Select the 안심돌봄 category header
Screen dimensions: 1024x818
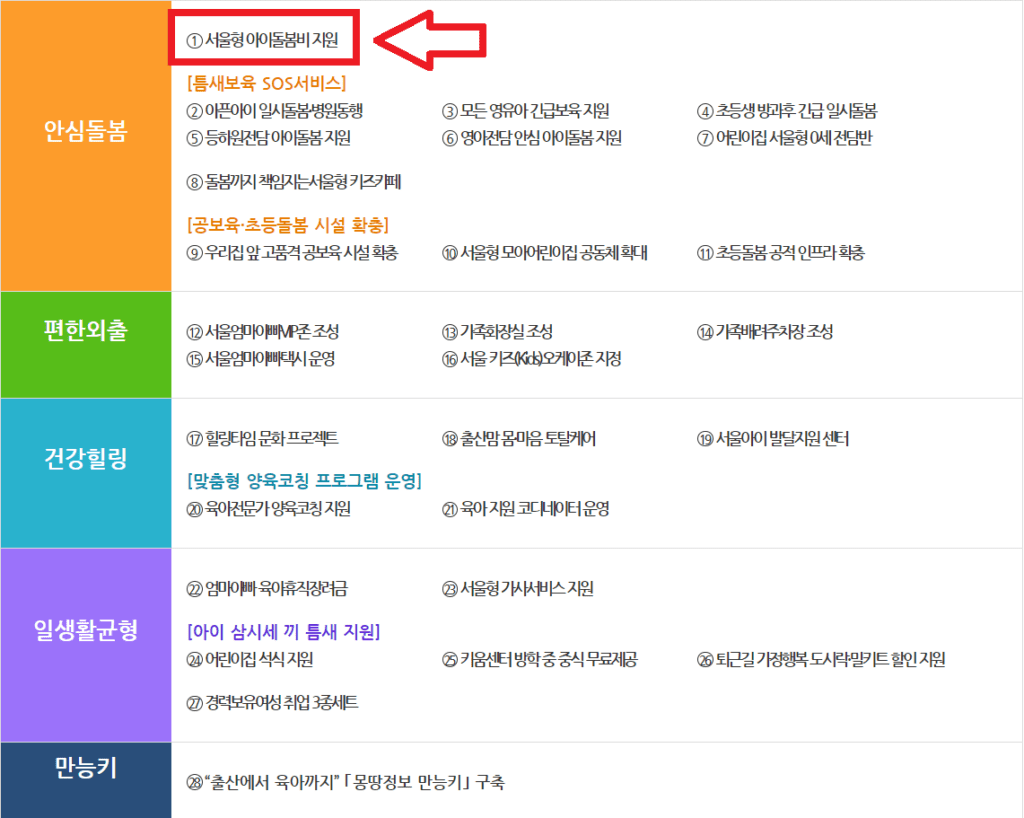85,128
